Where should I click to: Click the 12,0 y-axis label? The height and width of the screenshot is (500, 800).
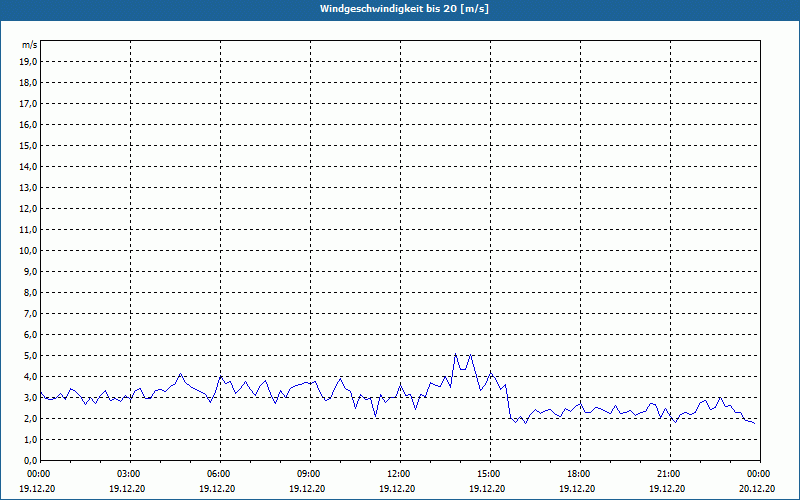[28, 209]
